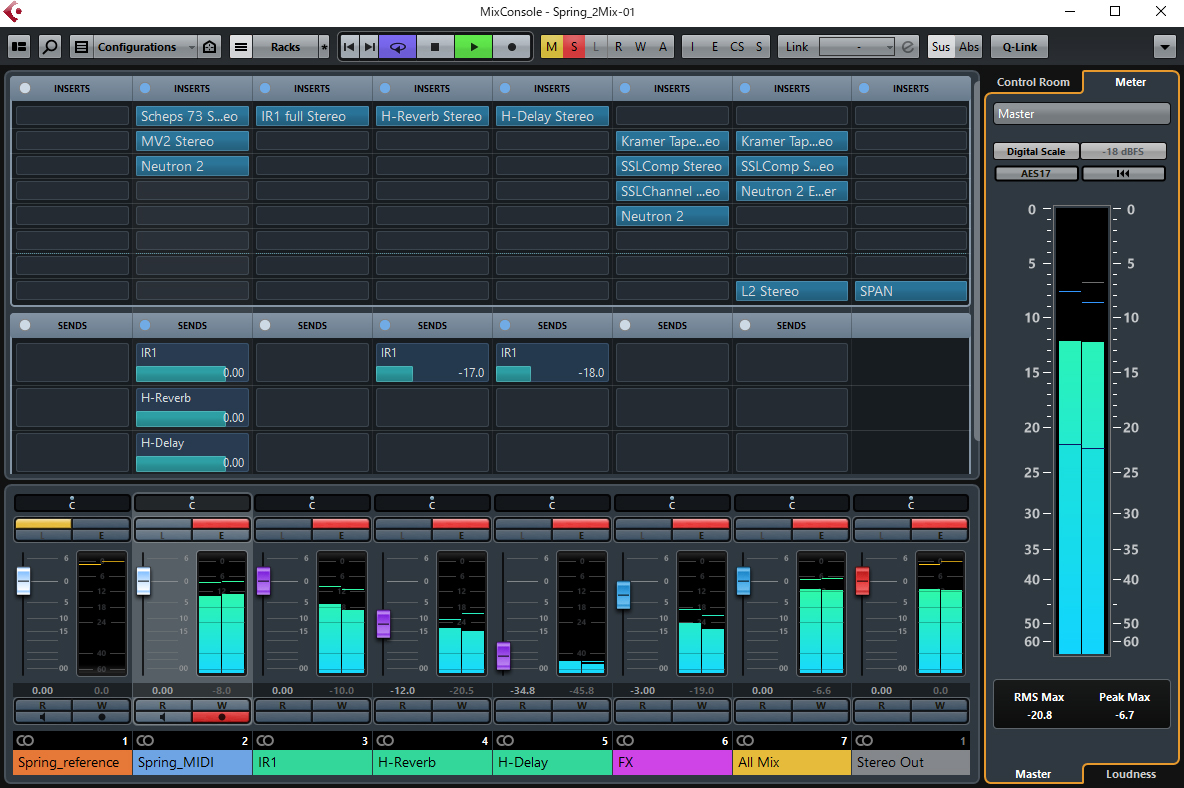Click the Record transport button
1184x788 pixels.
[512, 47]
